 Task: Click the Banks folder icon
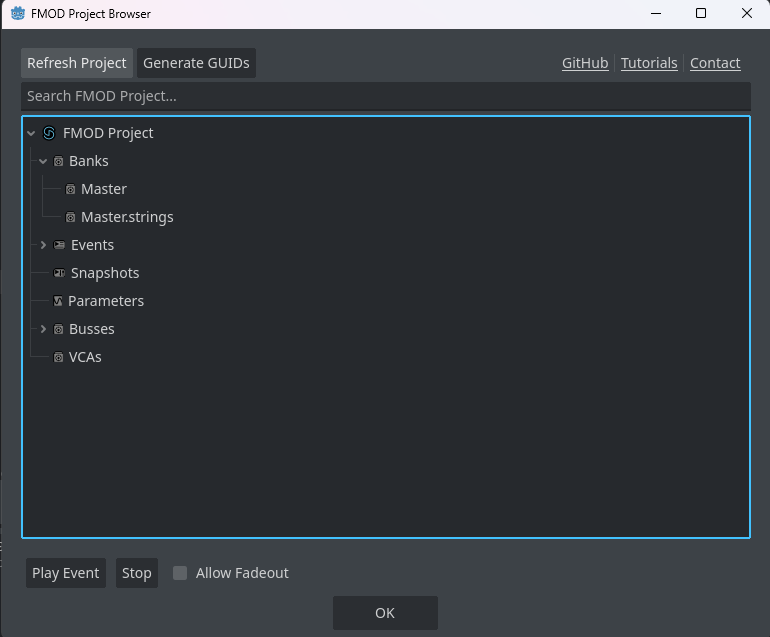click(58, 161)
